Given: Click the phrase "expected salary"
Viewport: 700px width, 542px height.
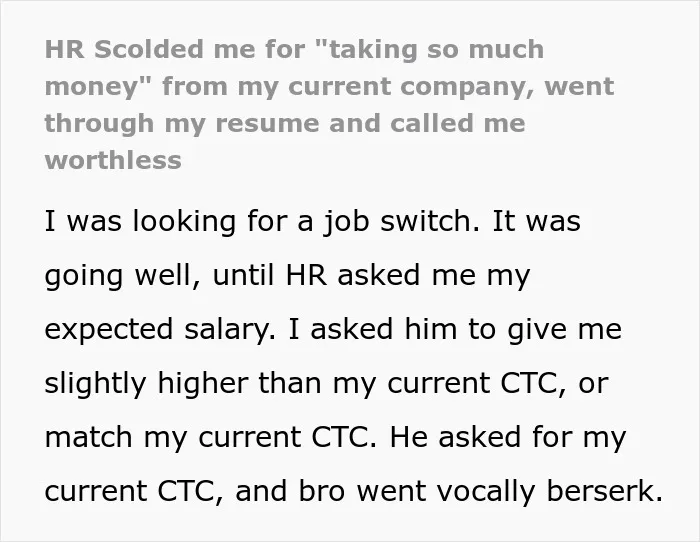Looking at the screenshot, I should [157, 329].
